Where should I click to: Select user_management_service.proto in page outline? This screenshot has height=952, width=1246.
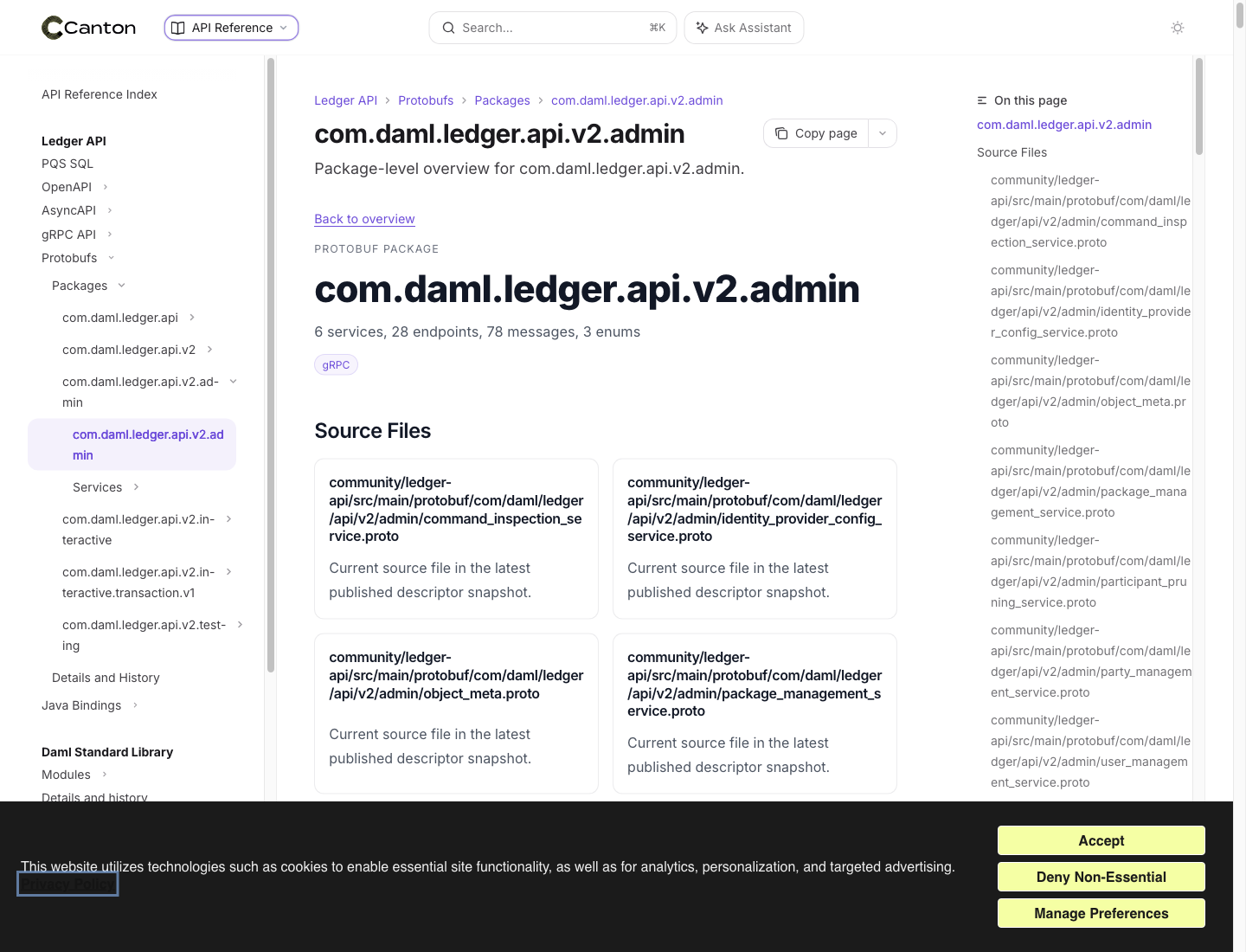point(1090,751)
